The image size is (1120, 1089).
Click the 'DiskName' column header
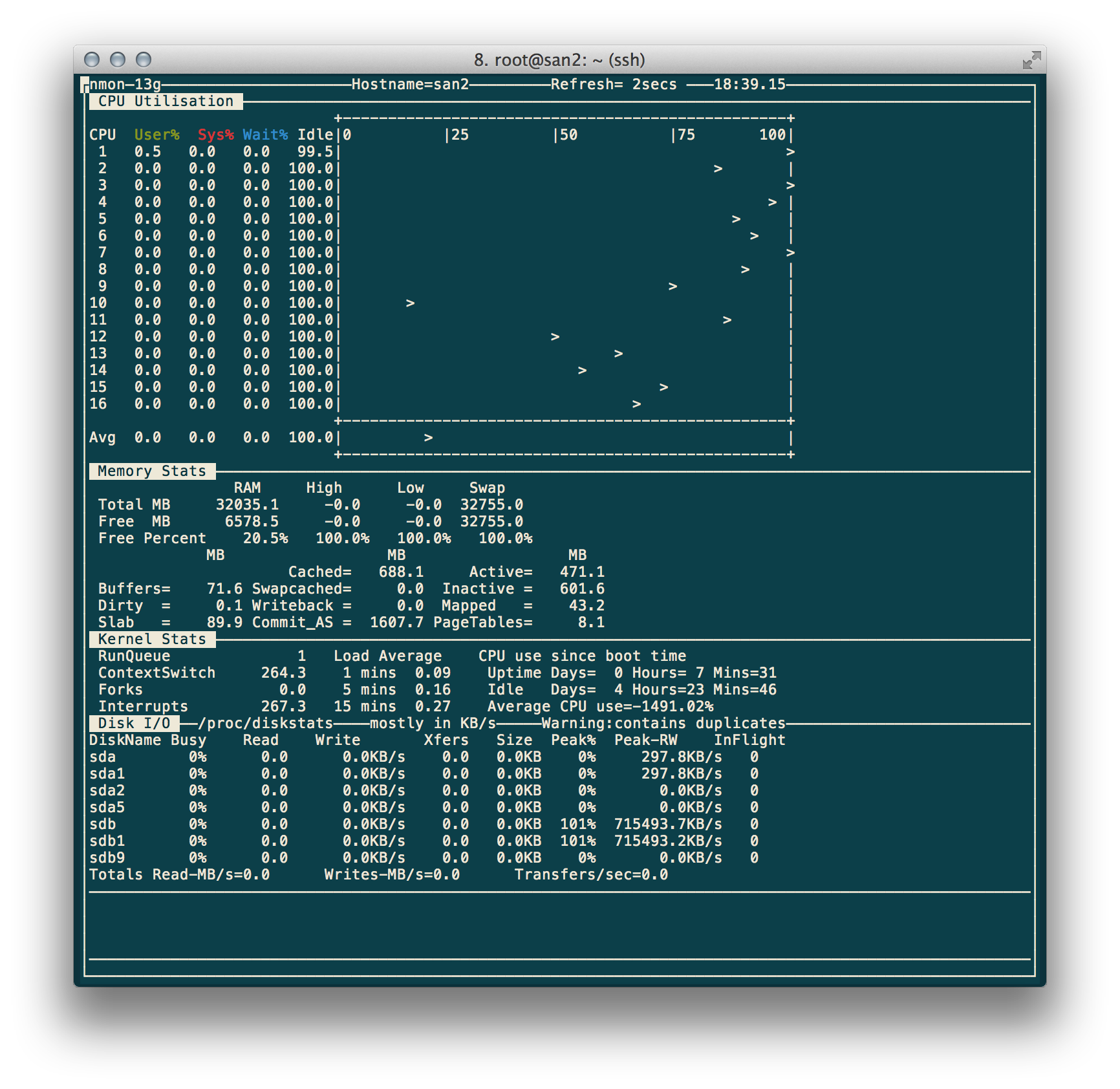point(125,740)
